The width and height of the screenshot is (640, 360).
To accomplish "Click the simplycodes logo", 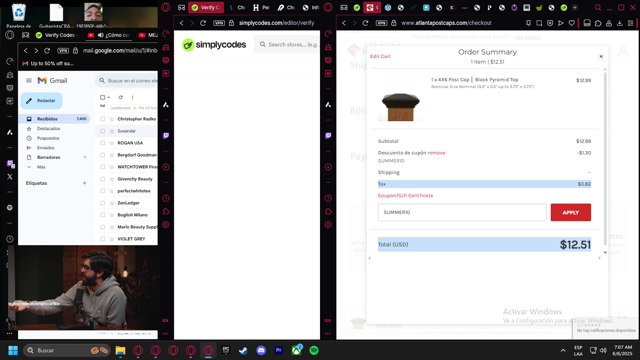I will coord(214,44).
